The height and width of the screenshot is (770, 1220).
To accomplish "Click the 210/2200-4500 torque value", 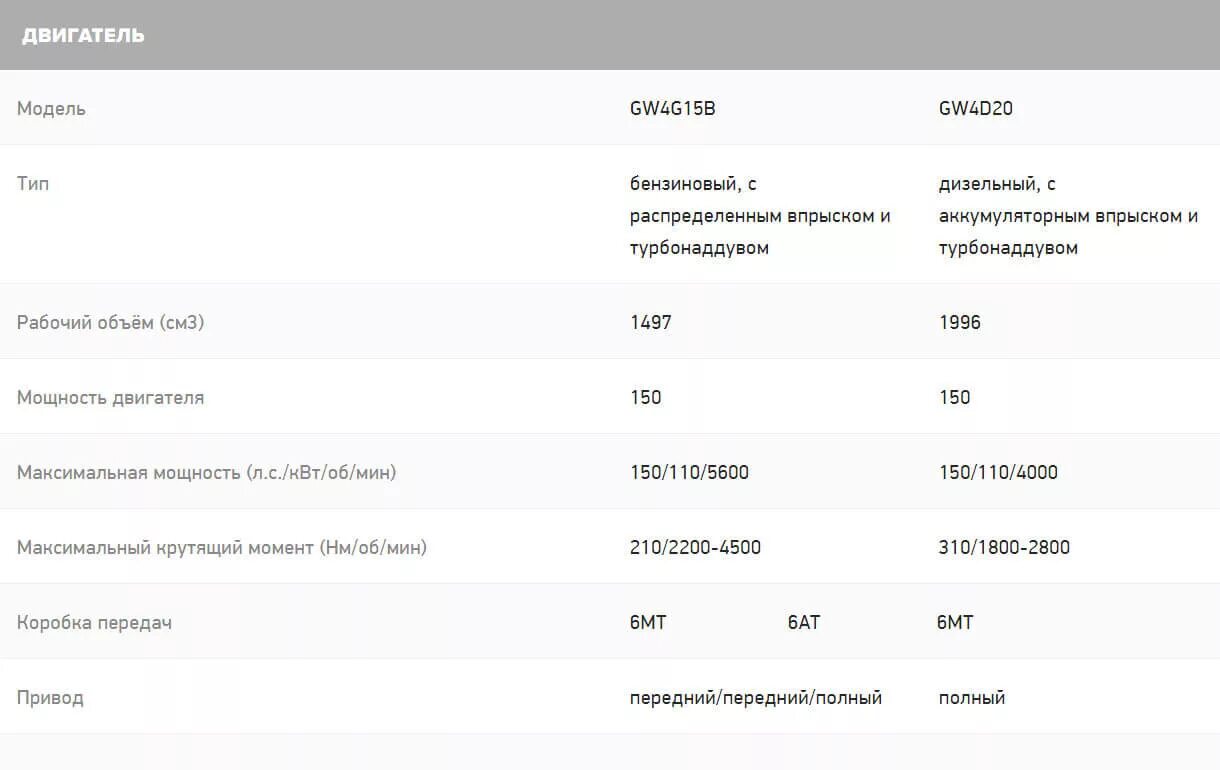I will point(695,548).
